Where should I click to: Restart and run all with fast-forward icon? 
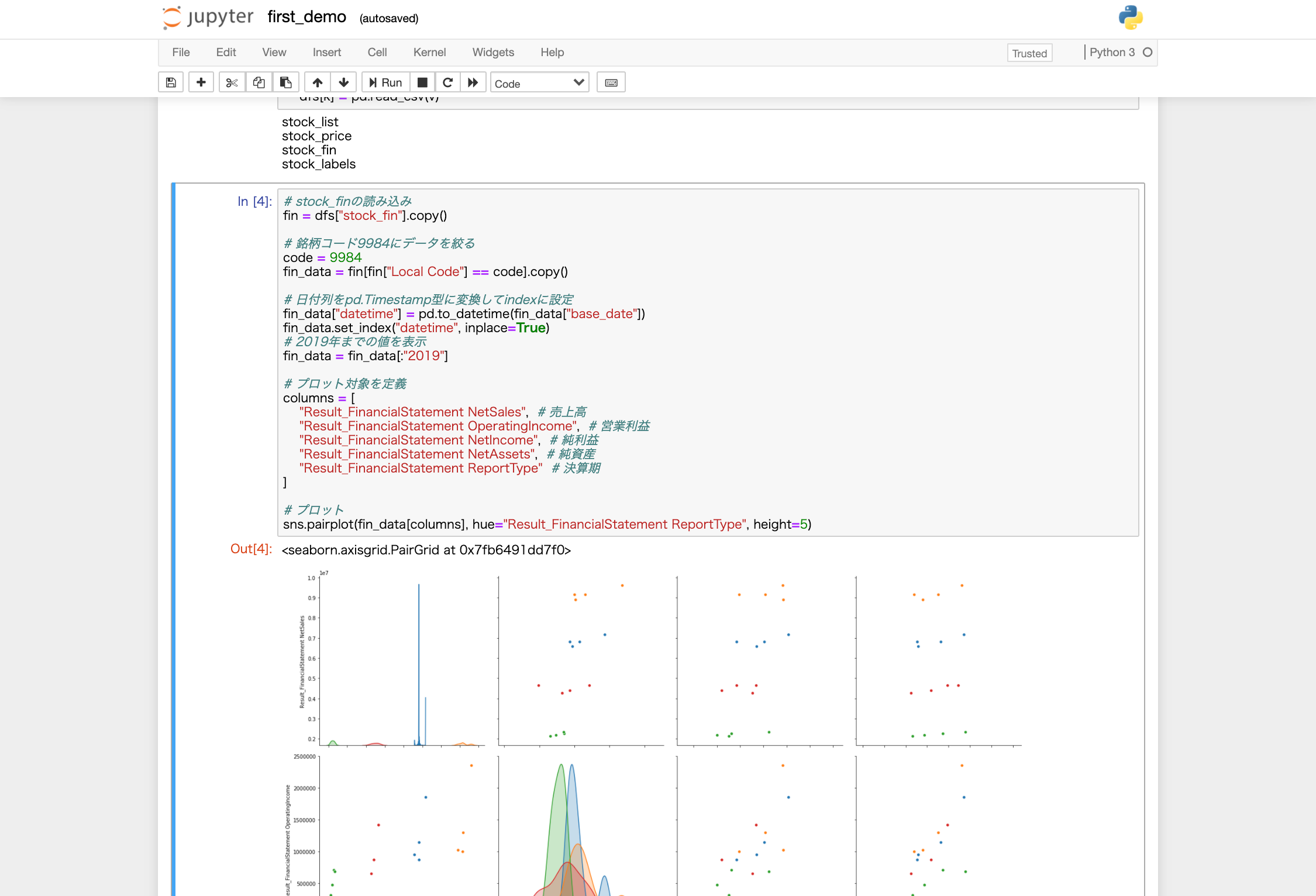point(473,82)
